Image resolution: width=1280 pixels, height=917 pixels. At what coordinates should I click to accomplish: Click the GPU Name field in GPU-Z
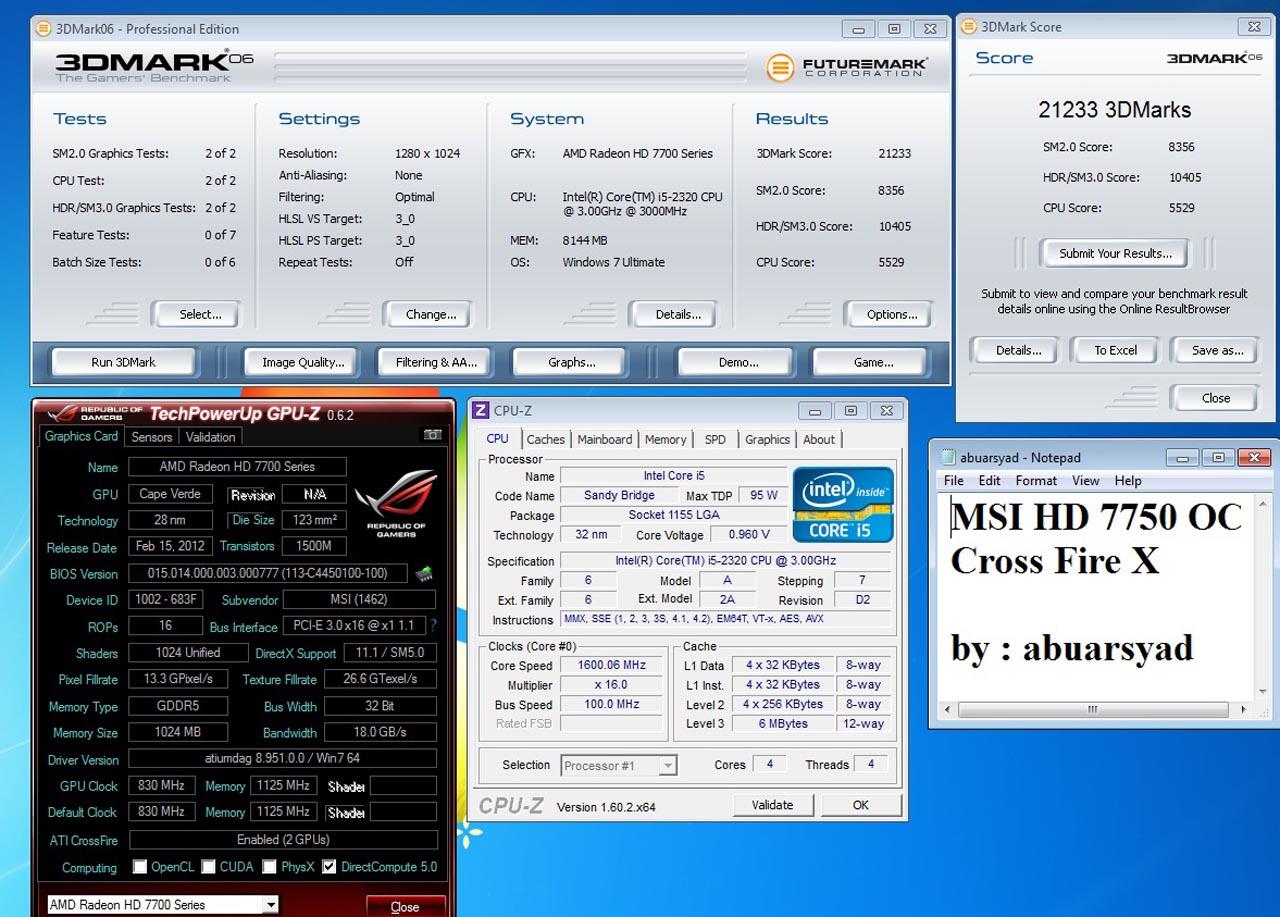(x=236, y=466)
